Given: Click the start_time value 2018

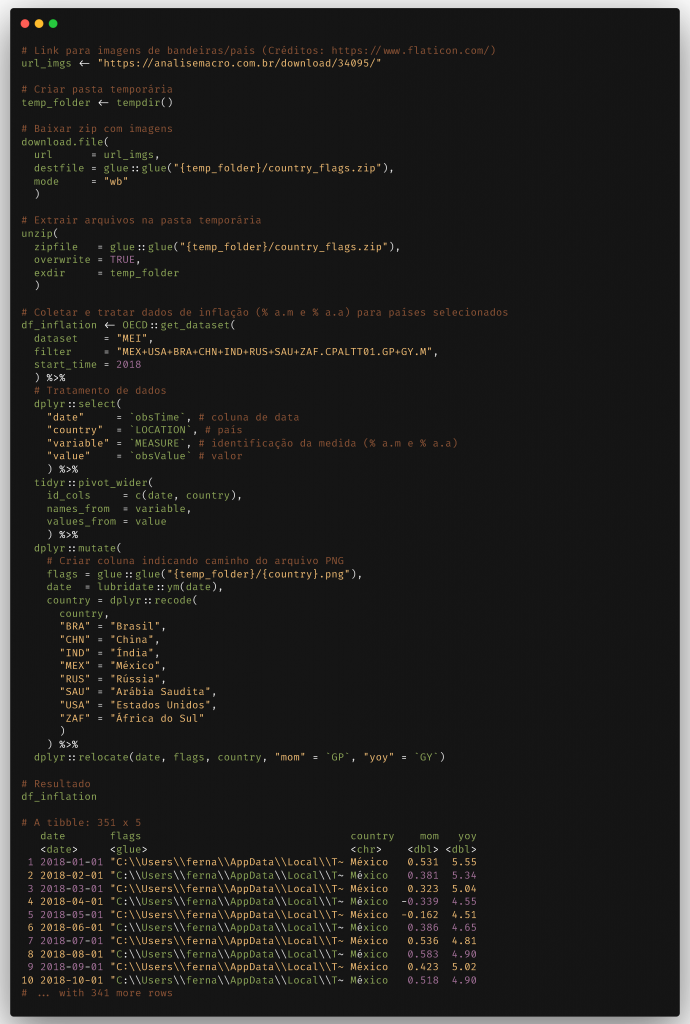Looking at the screenshot, I should pyautogui.click(x=128, y=364).
